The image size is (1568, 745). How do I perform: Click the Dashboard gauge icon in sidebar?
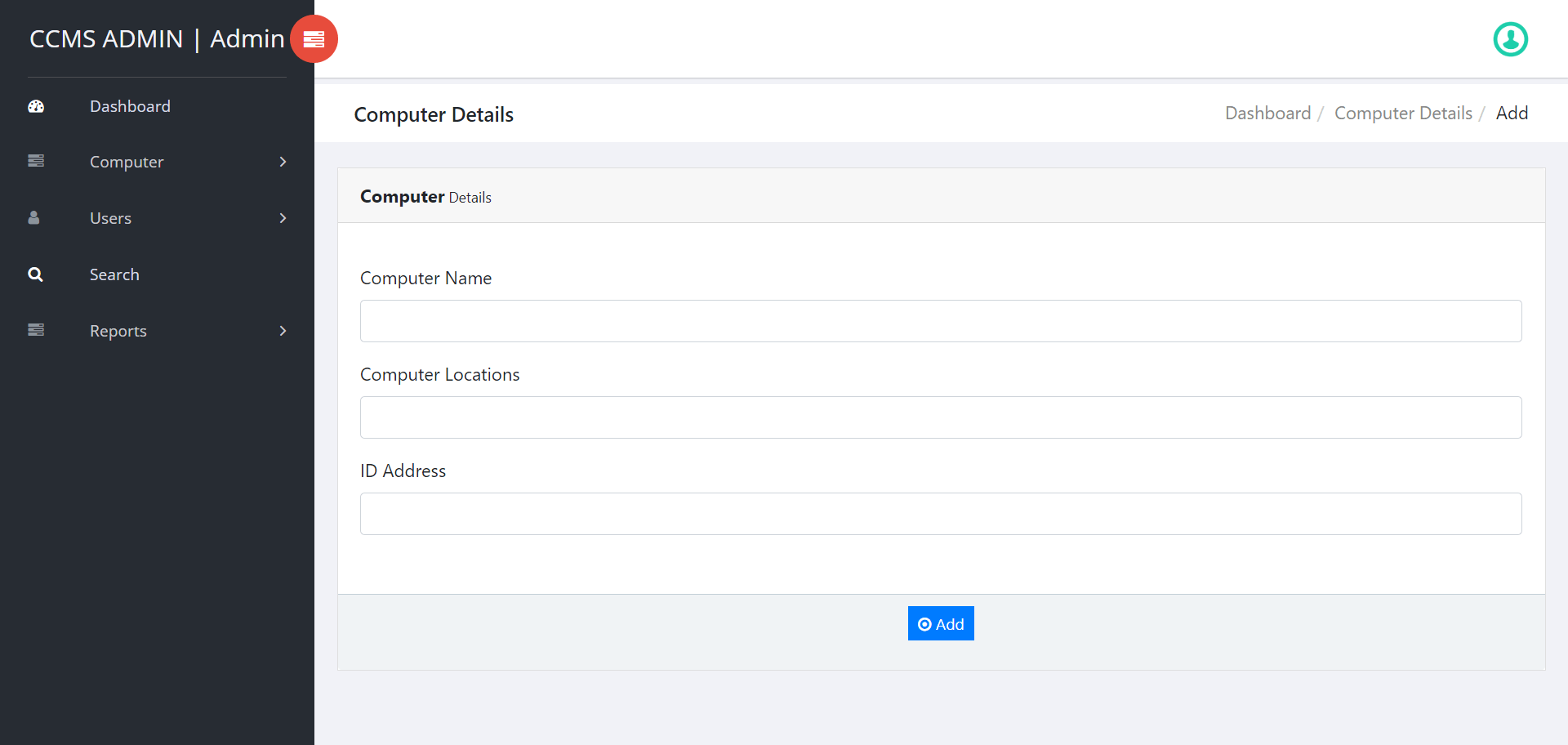(36, 106)
